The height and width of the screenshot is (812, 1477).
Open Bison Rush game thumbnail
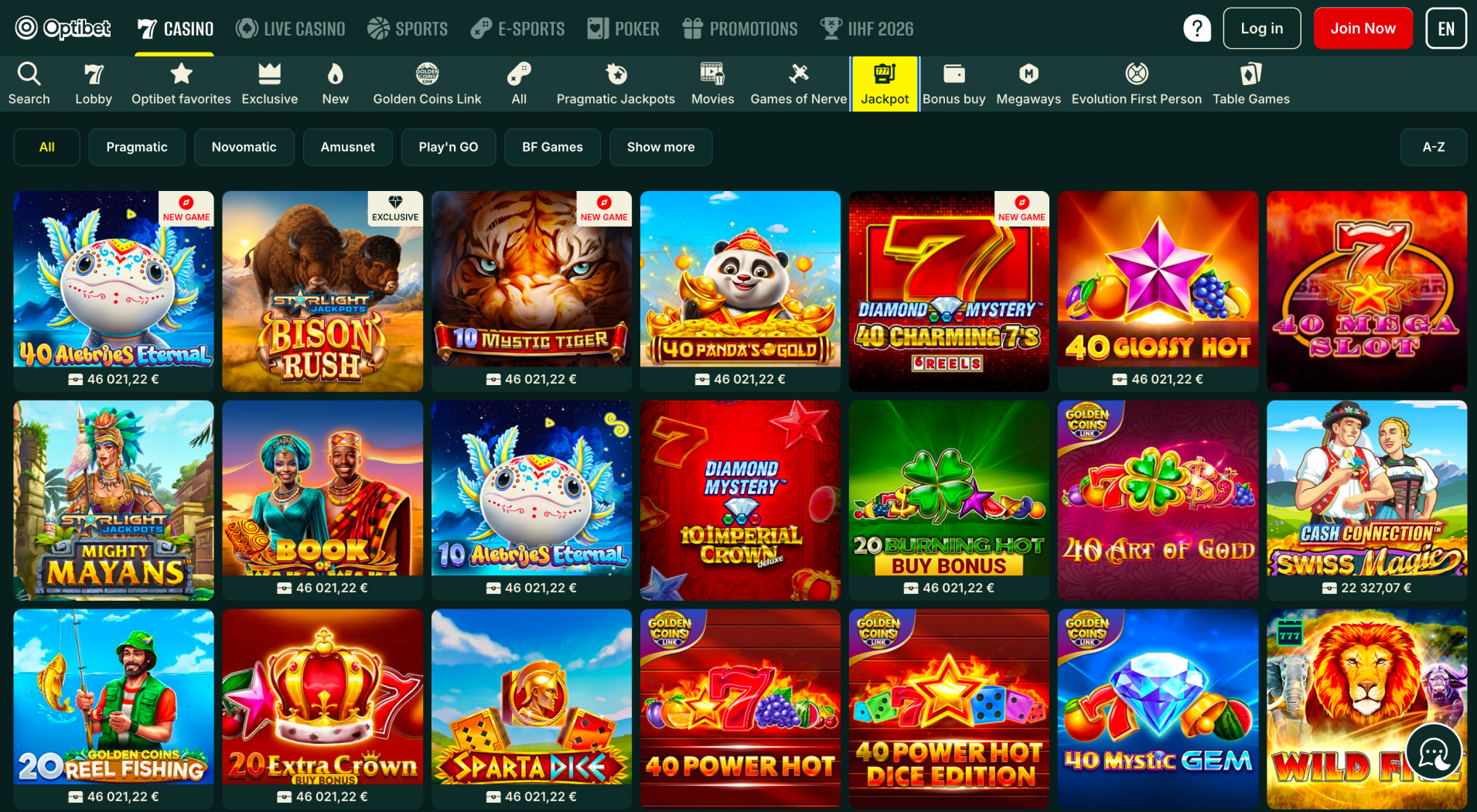click(322, 292)
